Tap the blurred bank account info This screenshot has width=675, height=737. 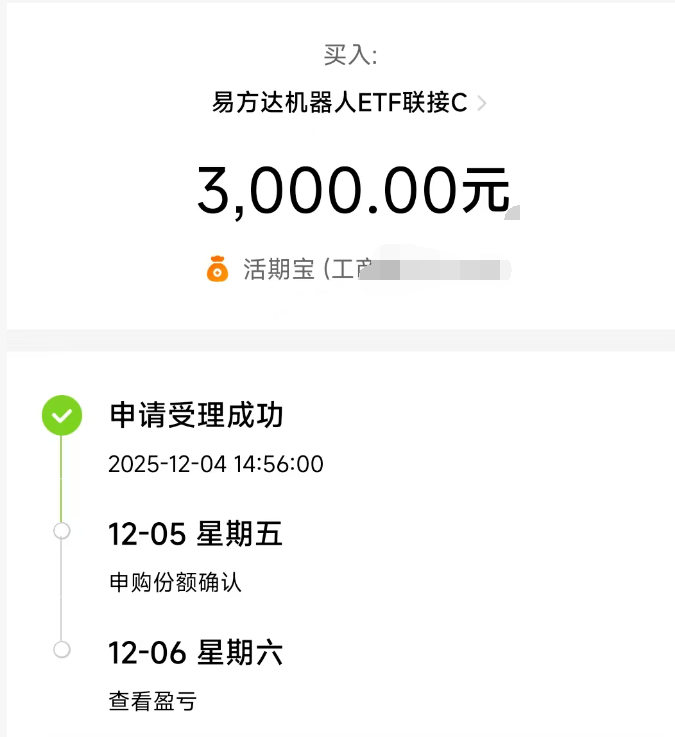pyautogui.click(x=435, y=269)
